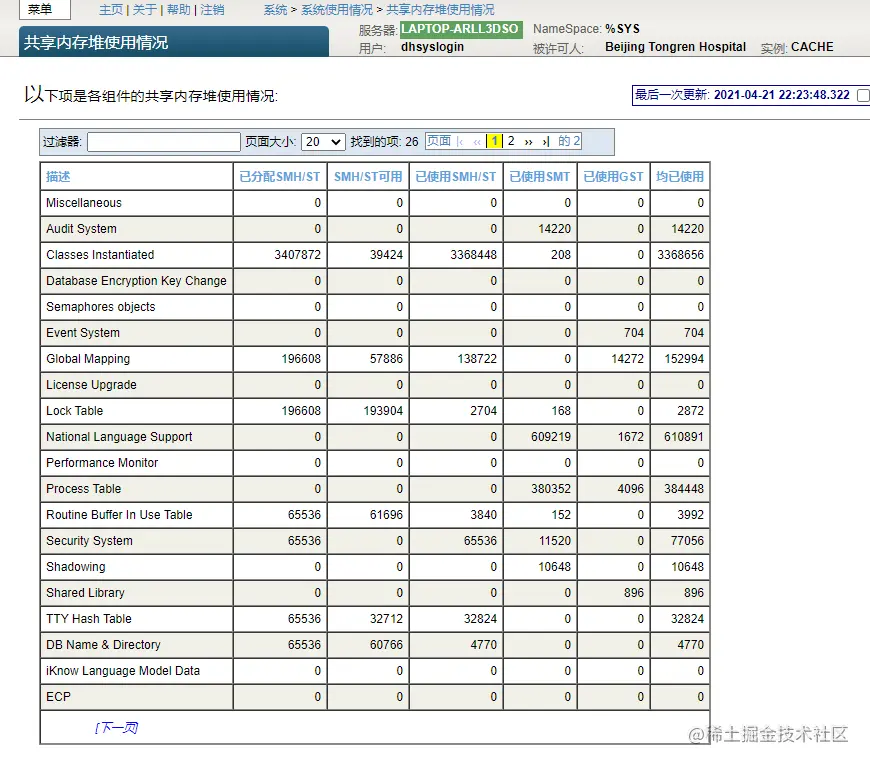Jump to last page pager icon
Viewport: 870px width, 766px height.
(x=546, y=141)
